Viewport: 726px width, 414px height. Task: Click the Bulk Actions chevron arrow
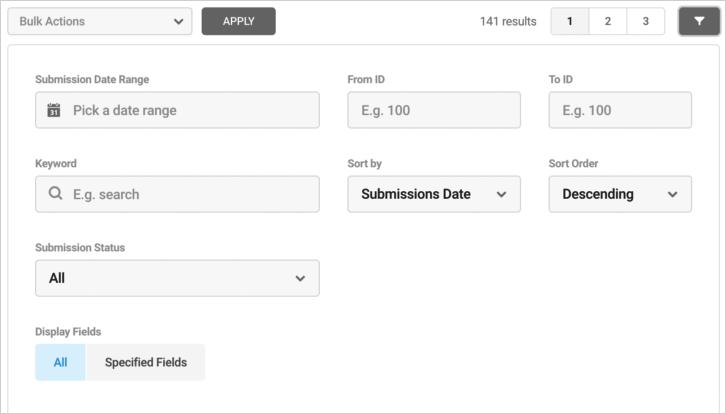tap(178, 21)
